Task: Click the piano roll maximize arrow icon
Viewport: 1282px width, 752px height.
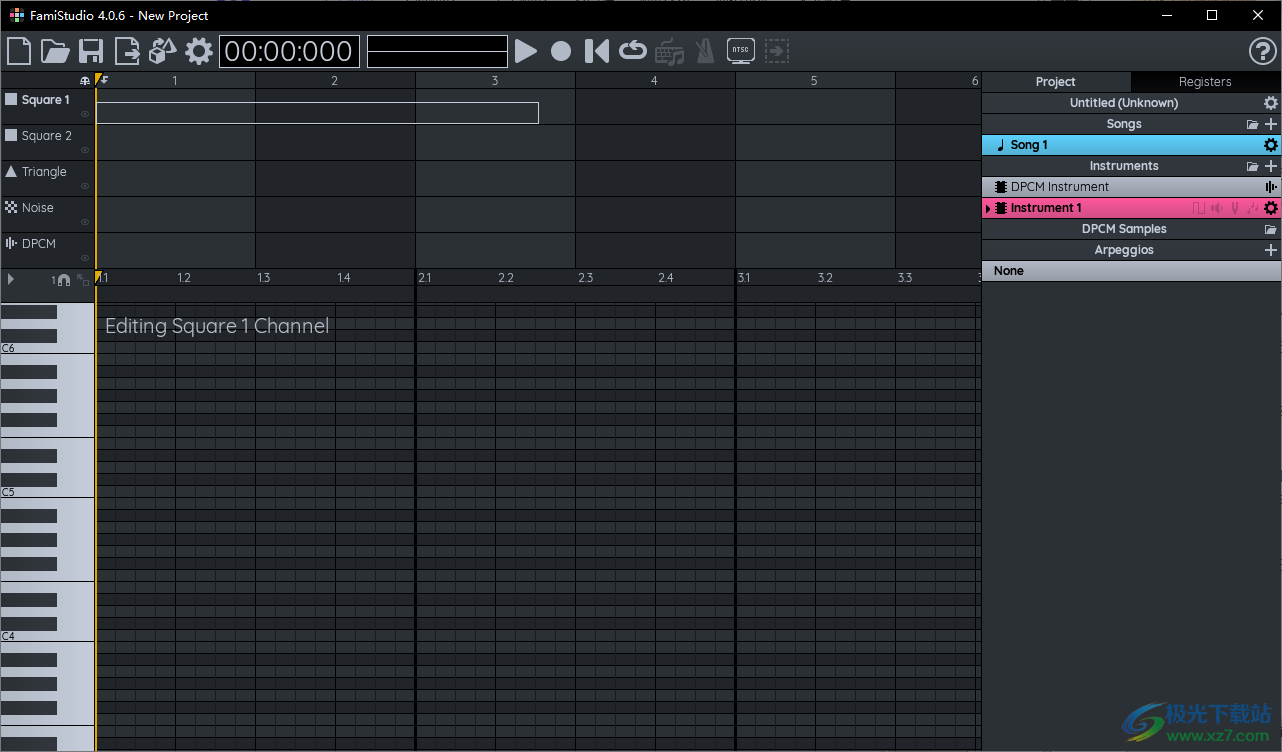Action: coord(84,279)
